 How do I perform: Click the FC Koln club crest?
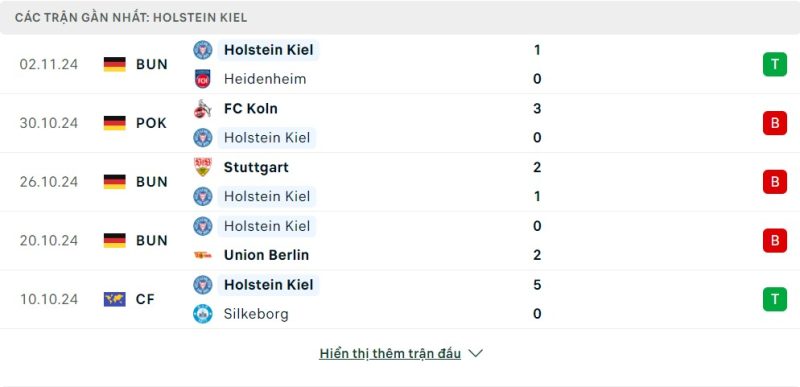(203, 109)
